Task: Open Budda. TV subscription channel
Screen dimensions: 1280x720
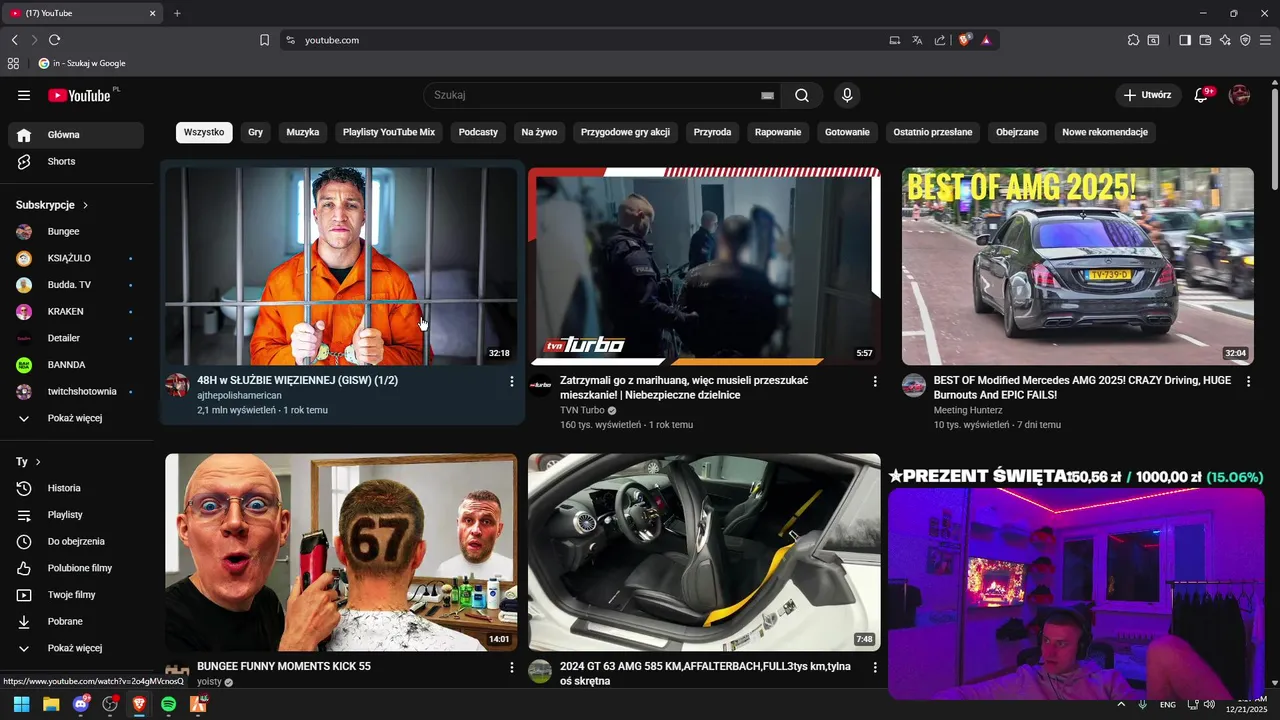Action: (75, 285)
